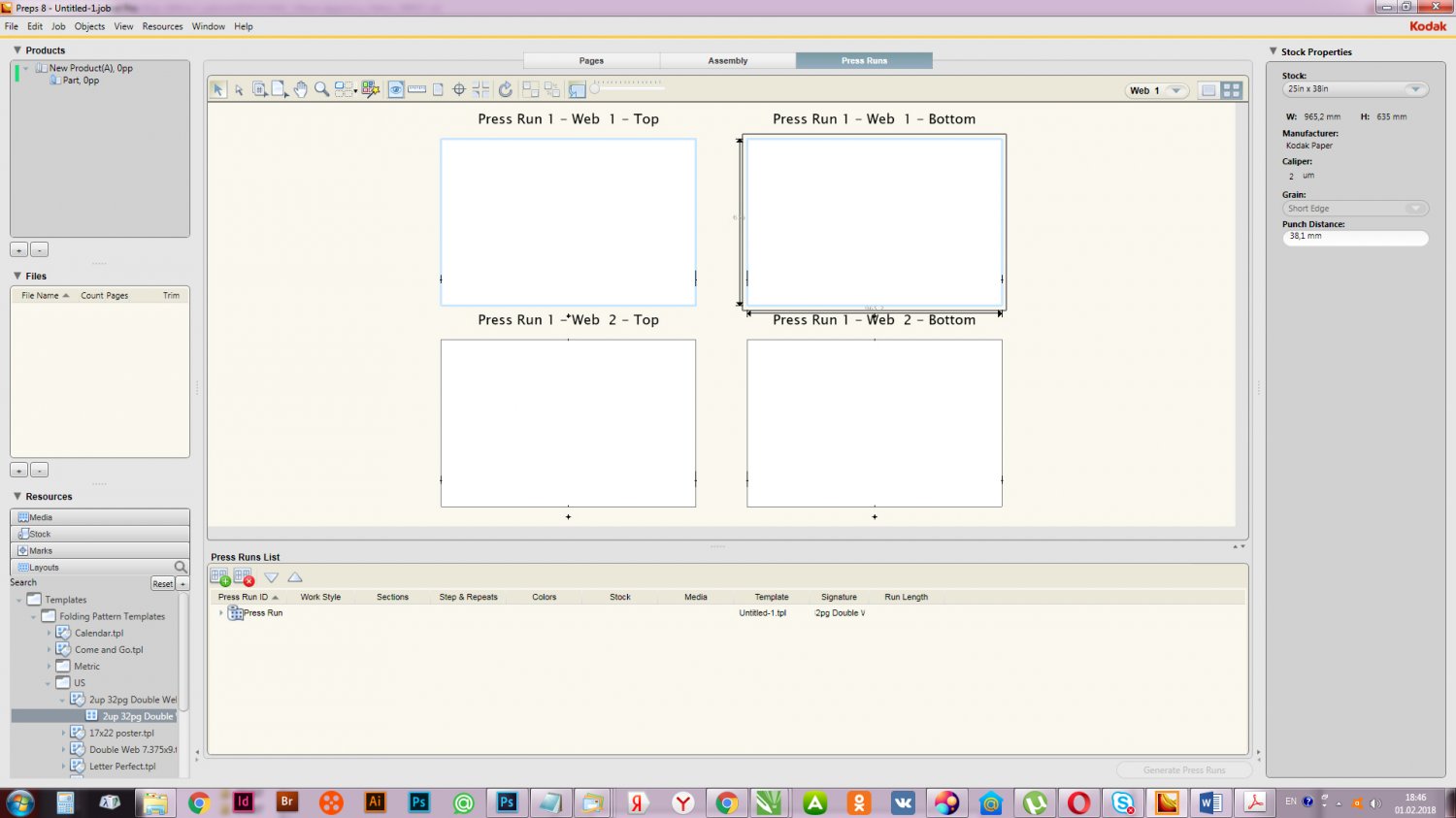The width and height of the screenshot is (1456, 818).
Task: Click the ruler measurement icon
Action: coord(417,89)
